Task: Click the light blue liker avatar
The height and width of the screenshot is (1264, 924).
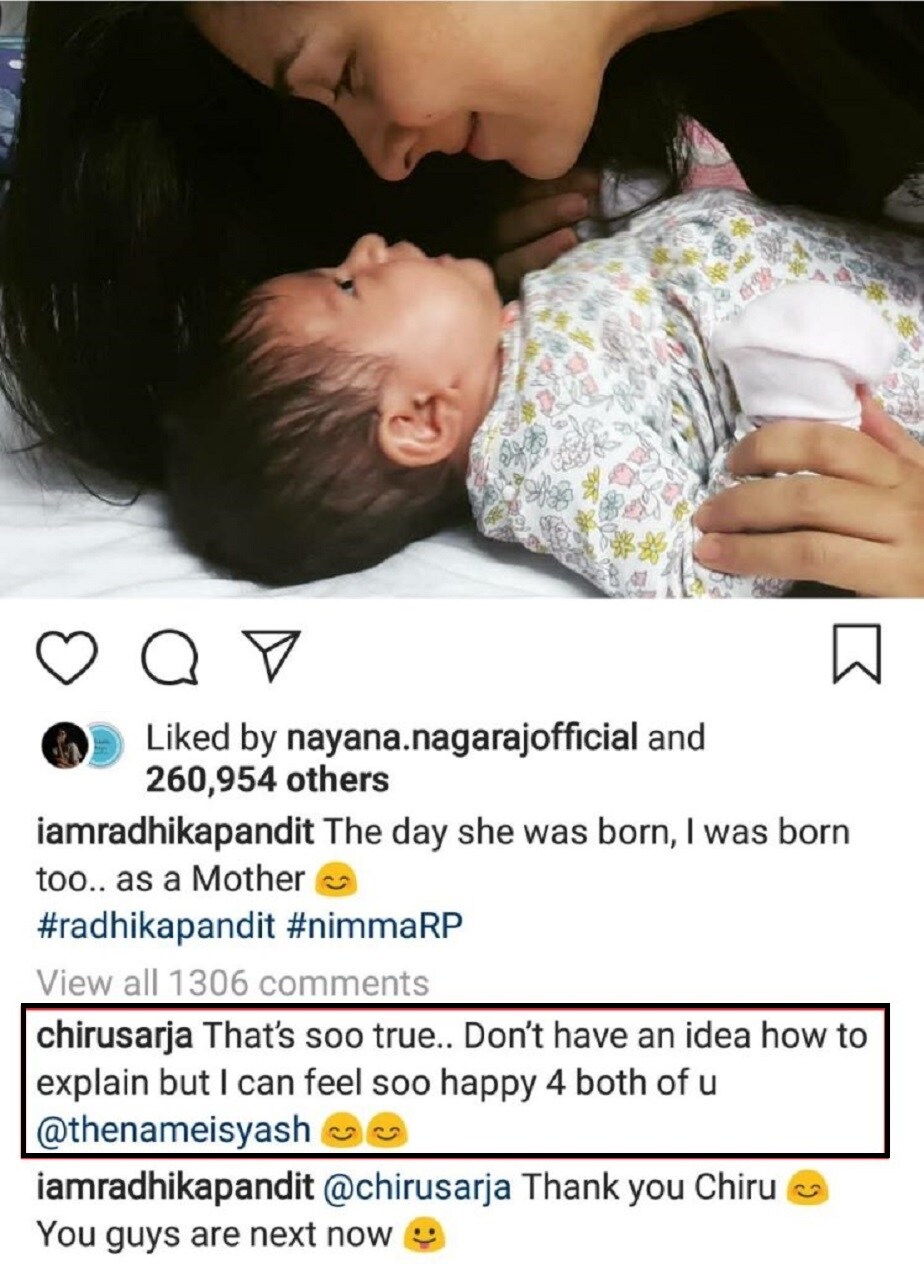Action: pyautogui.click(x=104, y=747)
